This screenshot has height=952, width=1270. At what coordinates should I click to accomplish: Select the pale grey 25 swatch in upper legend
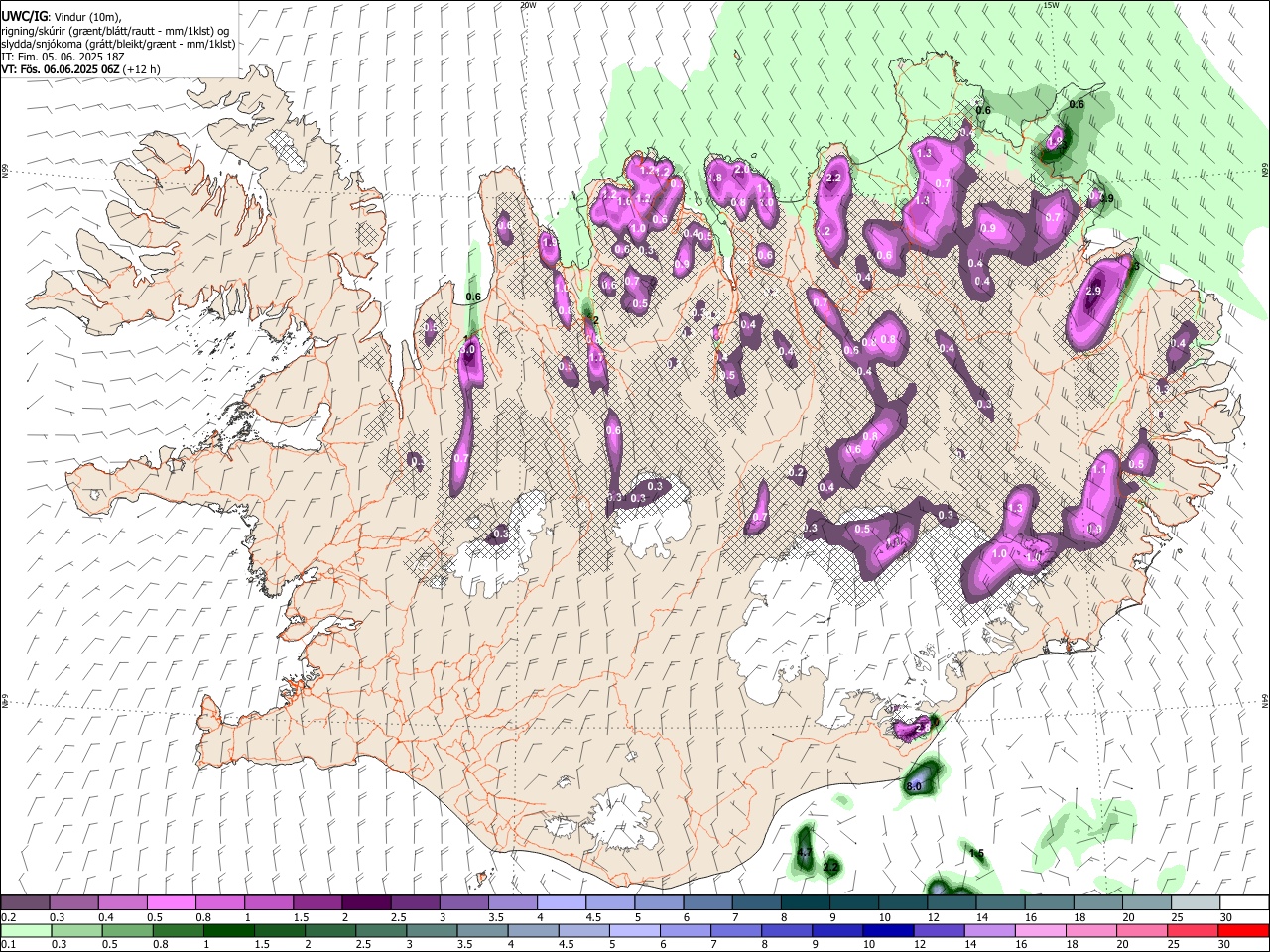(1195, 903)
